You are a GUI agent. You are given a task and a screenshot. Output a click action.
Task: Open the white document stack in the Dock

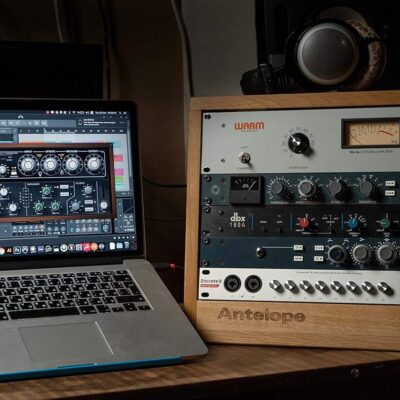coord(112,246)
